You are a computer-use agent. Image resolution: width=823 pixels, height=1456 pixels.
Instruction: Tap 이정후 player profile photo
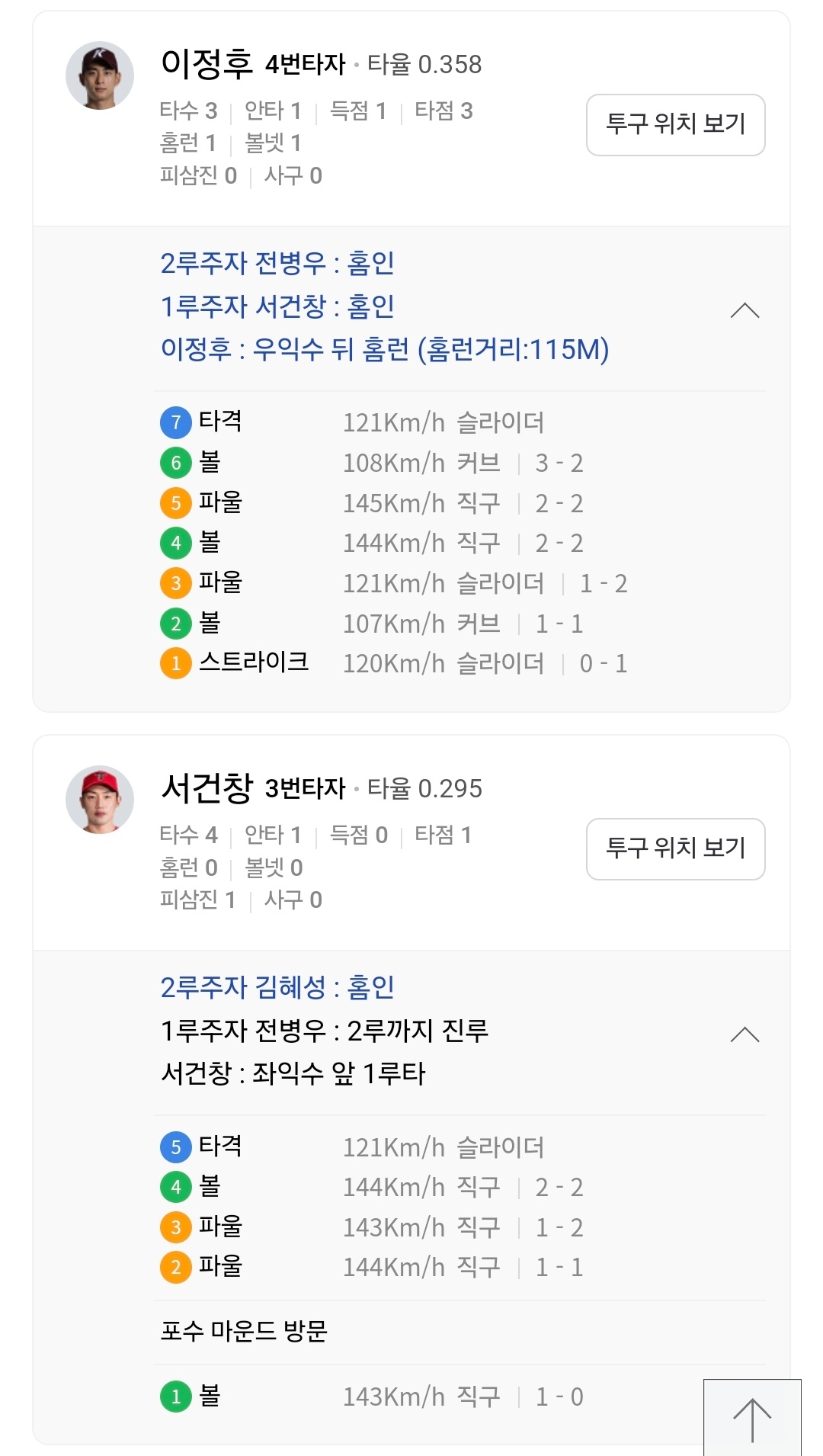pyautogui.click(x=100, y=75)
